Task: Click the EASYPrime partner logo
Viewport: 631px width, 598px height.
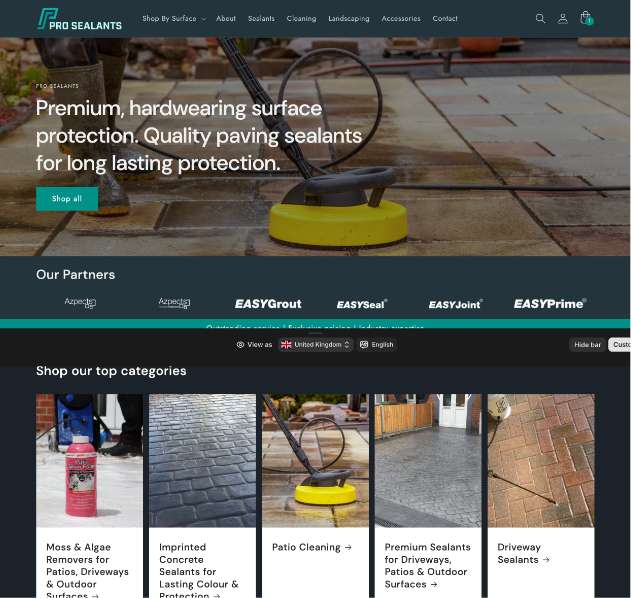Action: click(550, 303)
